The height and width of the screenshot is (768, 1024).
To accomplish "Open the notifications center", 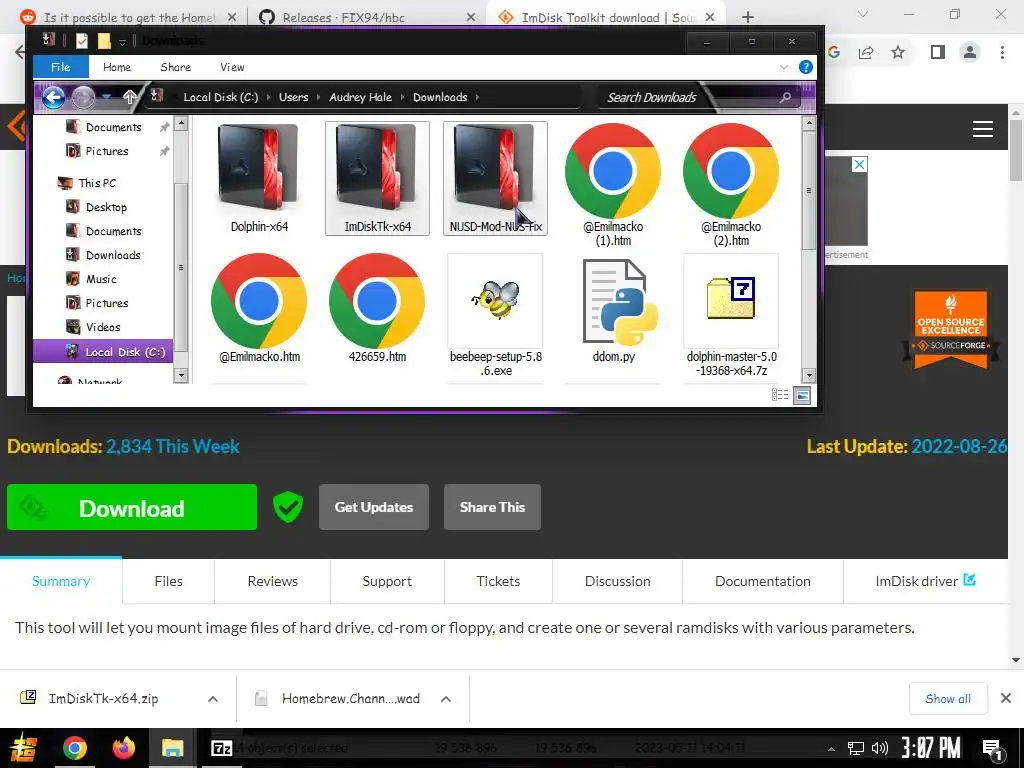I will click(x=993, y=749).
